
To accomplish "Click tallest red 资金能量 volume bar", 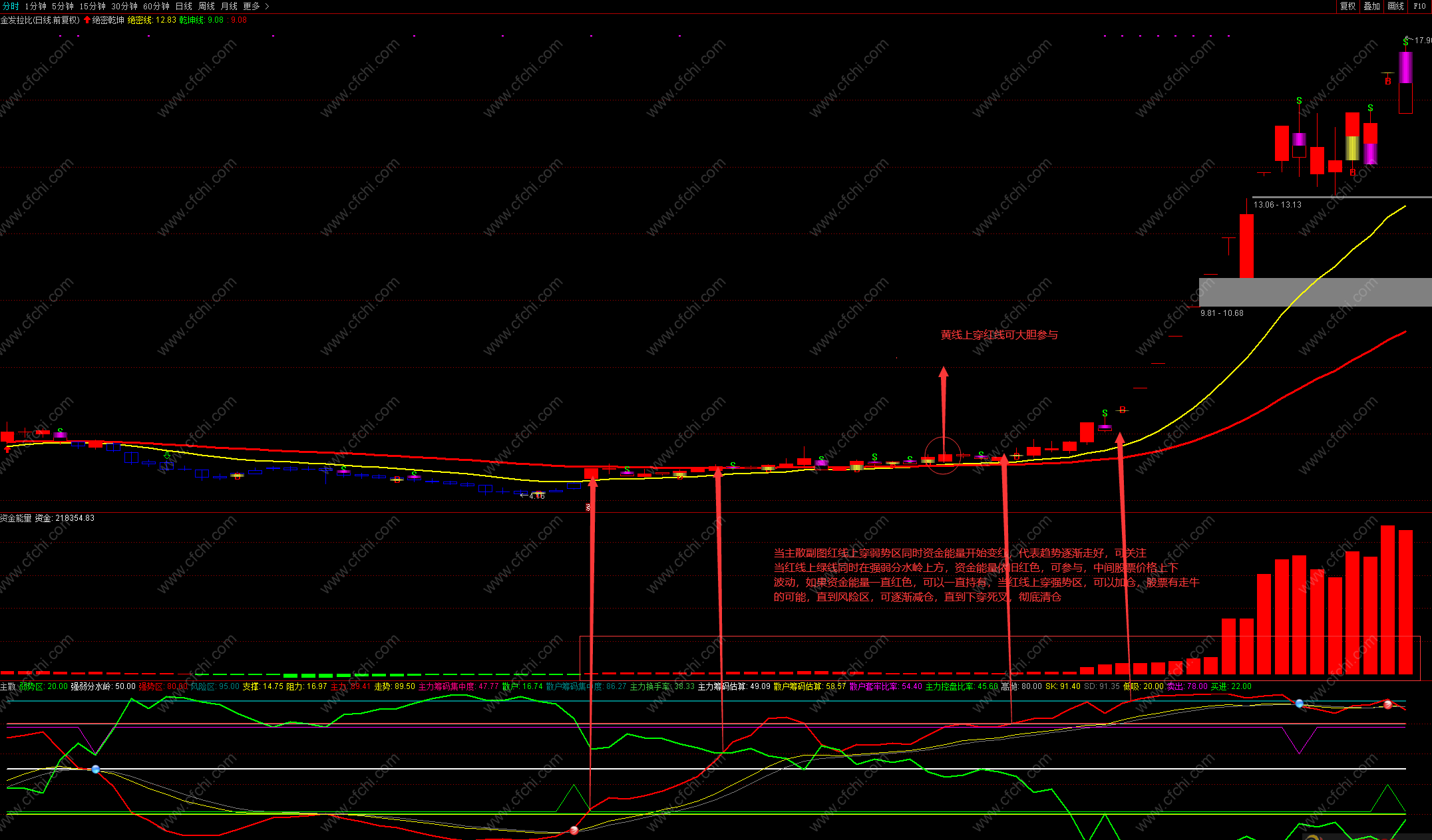I will [x=1387, y=599].
